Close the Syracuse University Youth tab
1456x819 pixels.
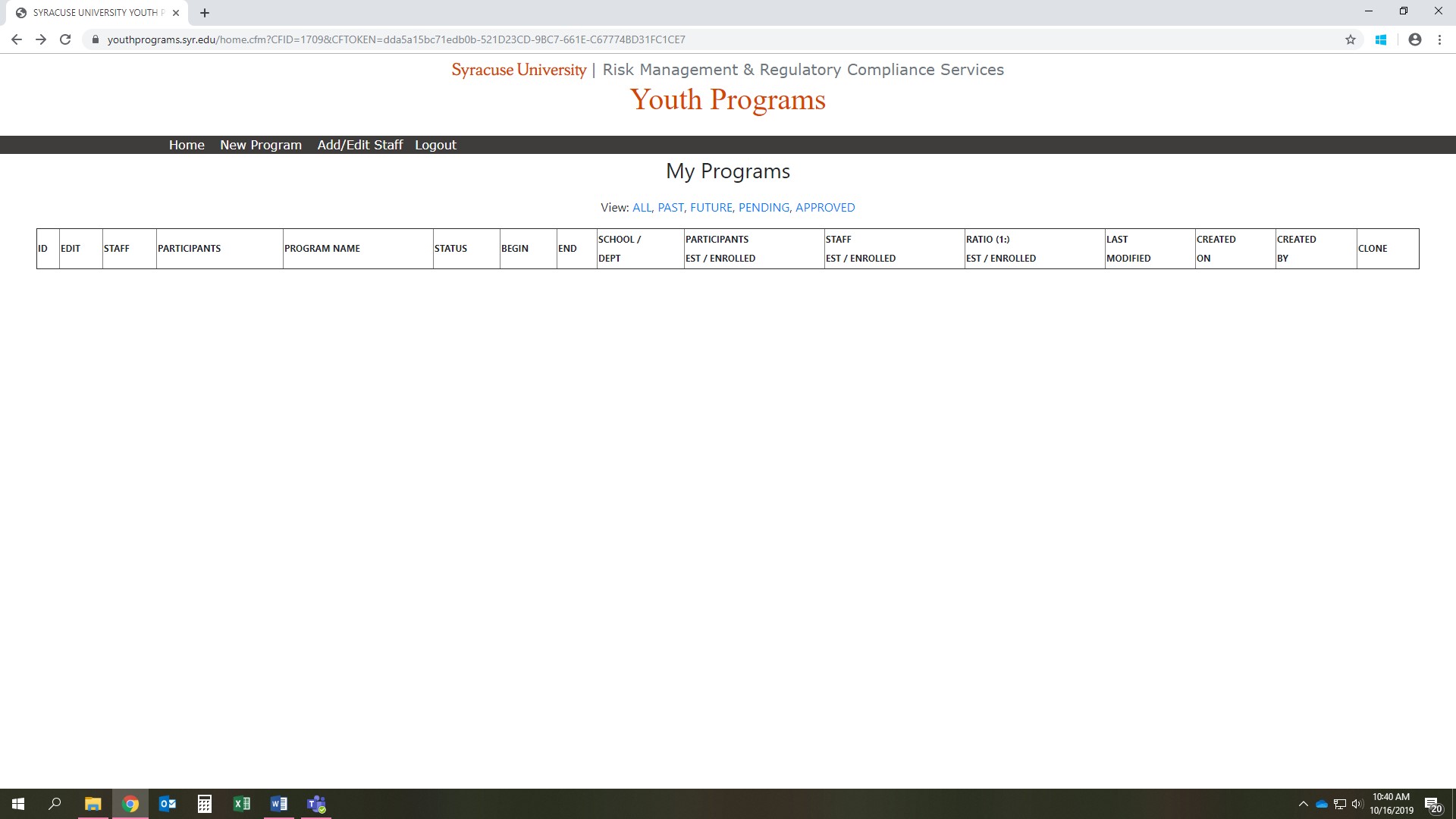tap(176, 13)
